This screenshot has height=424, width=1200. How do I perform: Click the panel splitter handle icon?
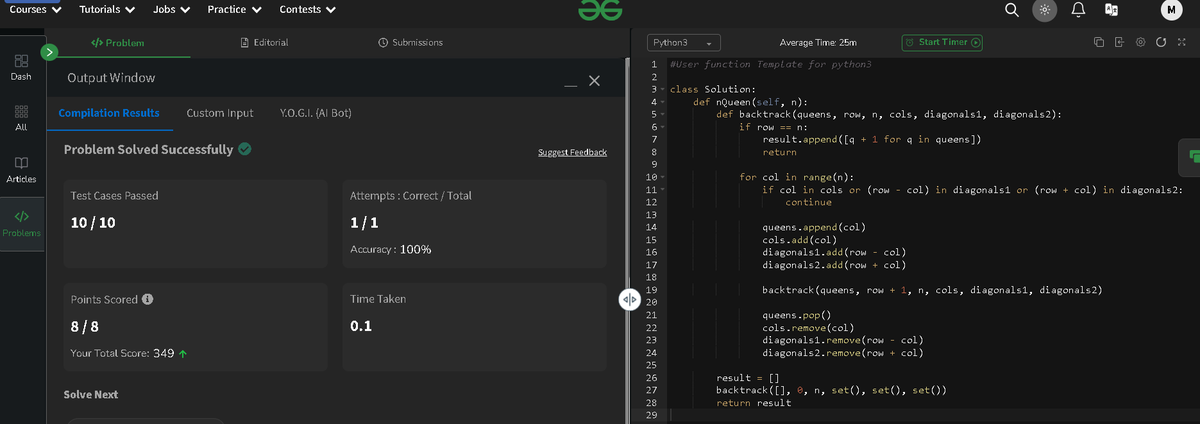(x=629, y=299)
